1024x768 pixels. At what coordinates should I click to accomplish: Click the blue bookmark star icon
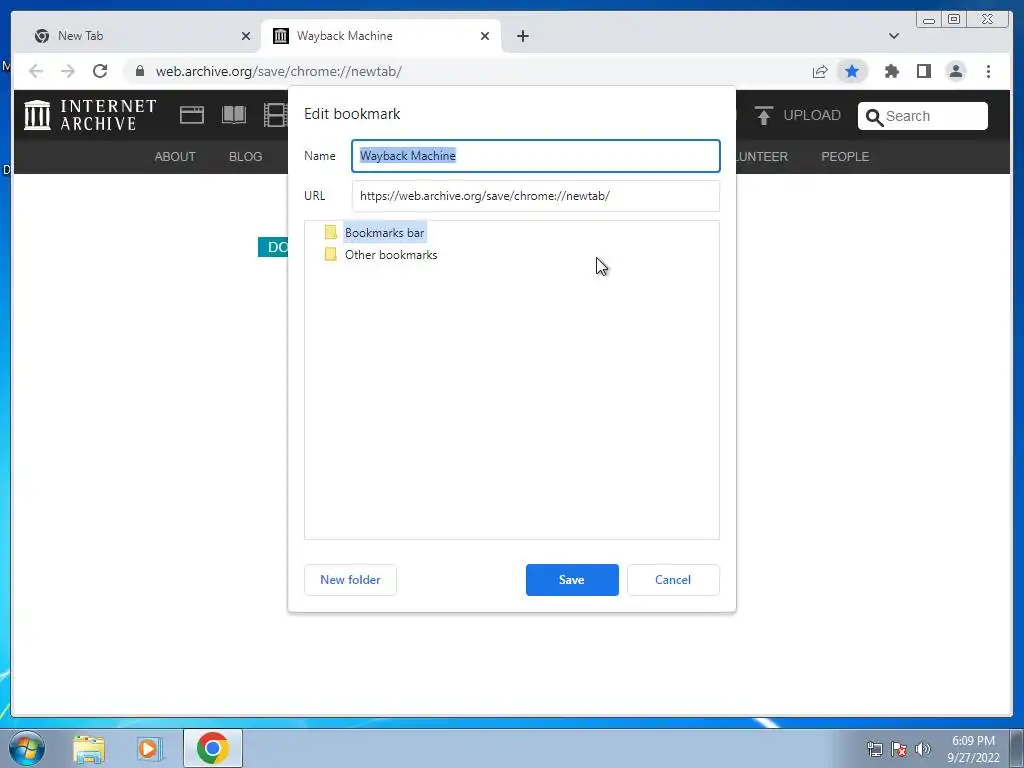coord(852,71)
